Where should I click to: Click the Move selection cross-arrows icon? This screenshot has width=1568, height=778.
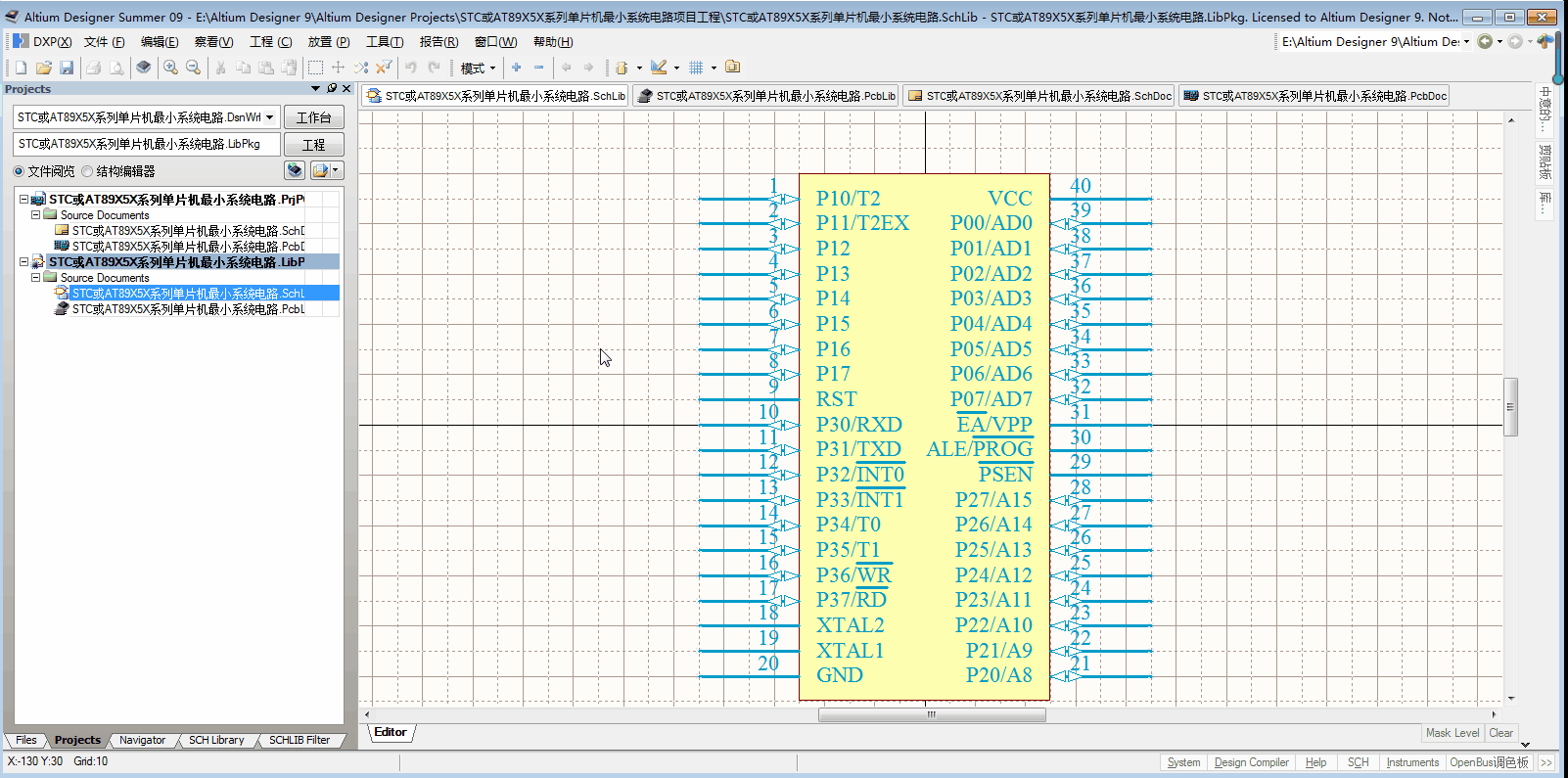[338, 68]
